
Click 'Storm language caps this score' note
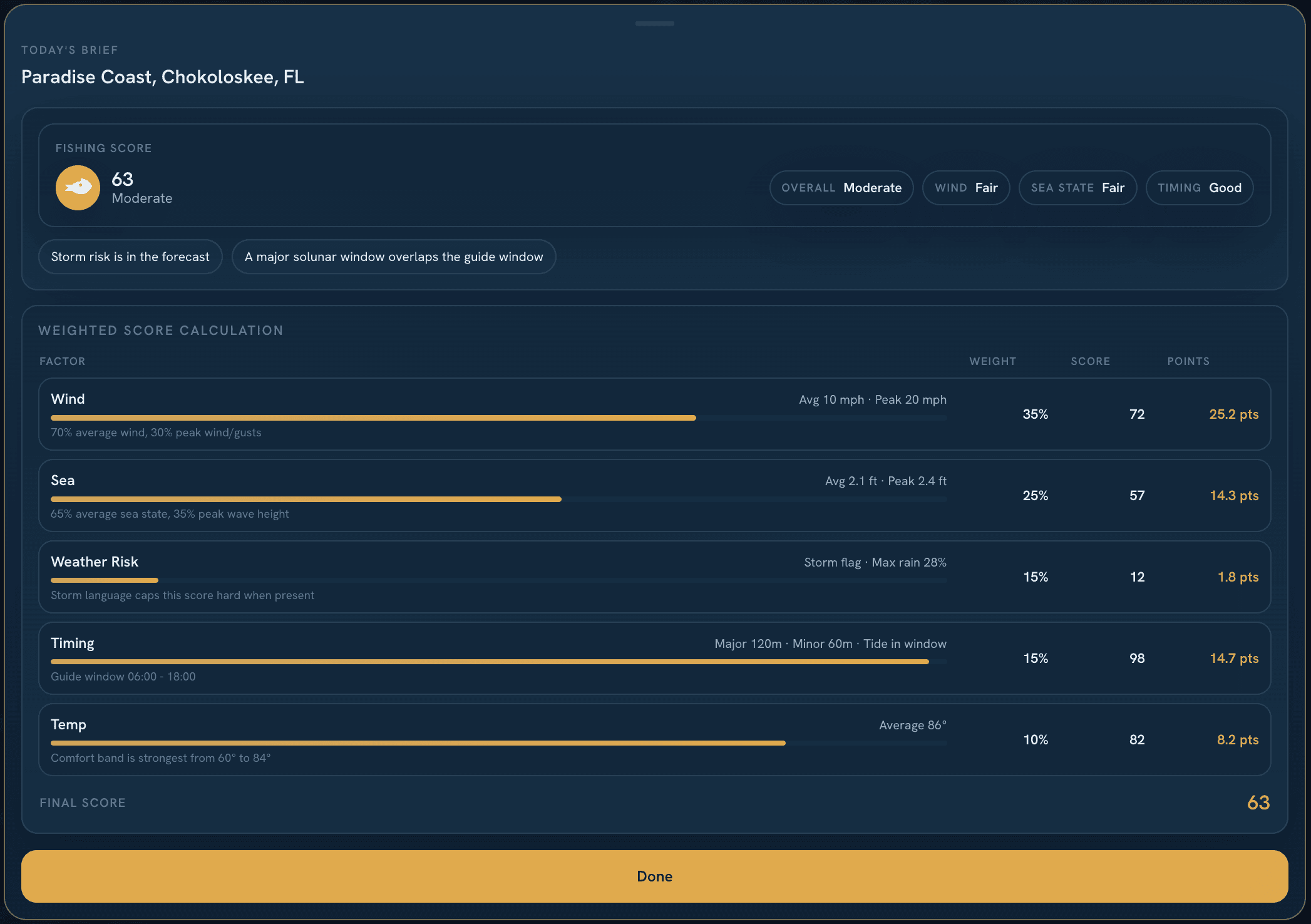[x=183, y=595]
